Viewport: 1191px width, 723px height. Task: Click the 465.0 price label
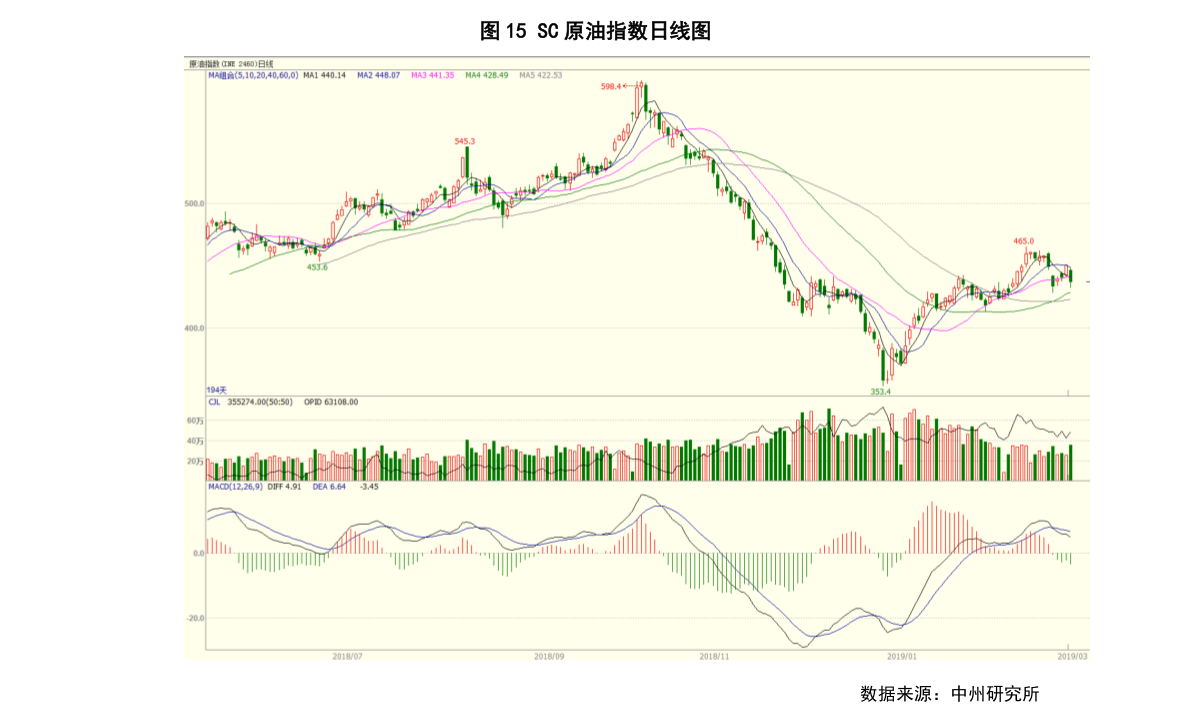click(x=1023, y=241)
